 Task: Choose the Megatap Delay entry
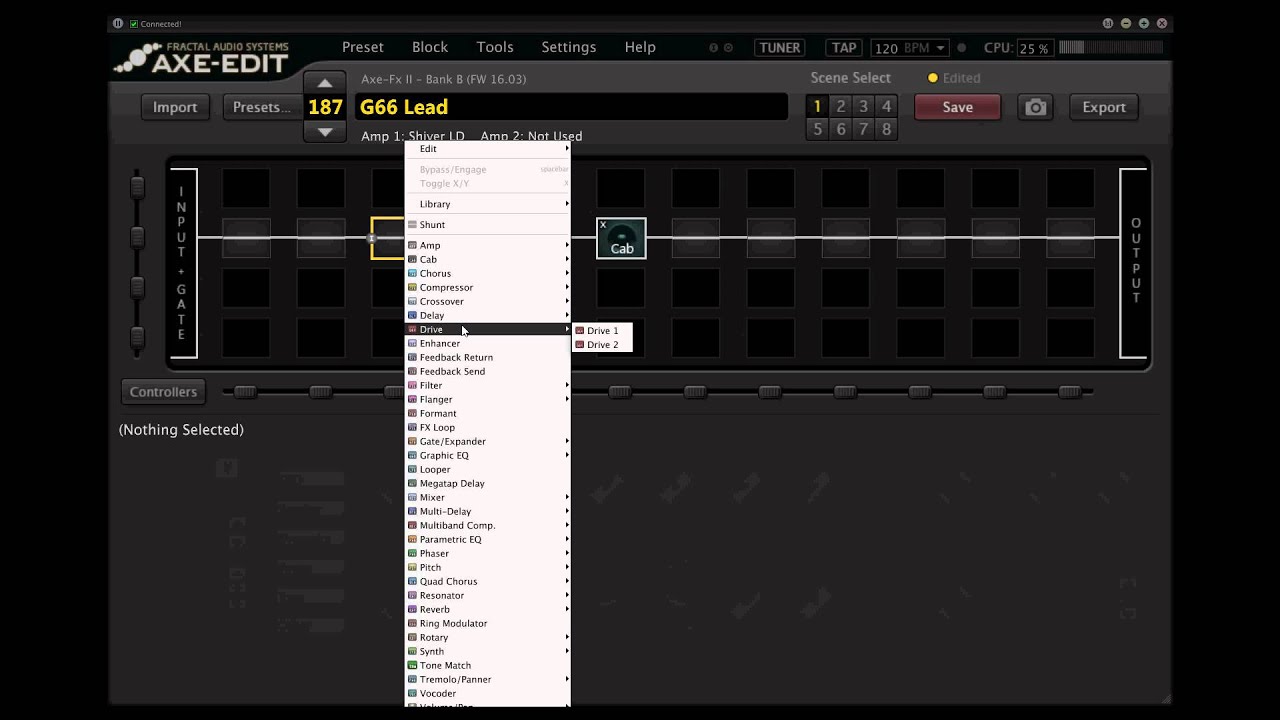pos(487,483)
